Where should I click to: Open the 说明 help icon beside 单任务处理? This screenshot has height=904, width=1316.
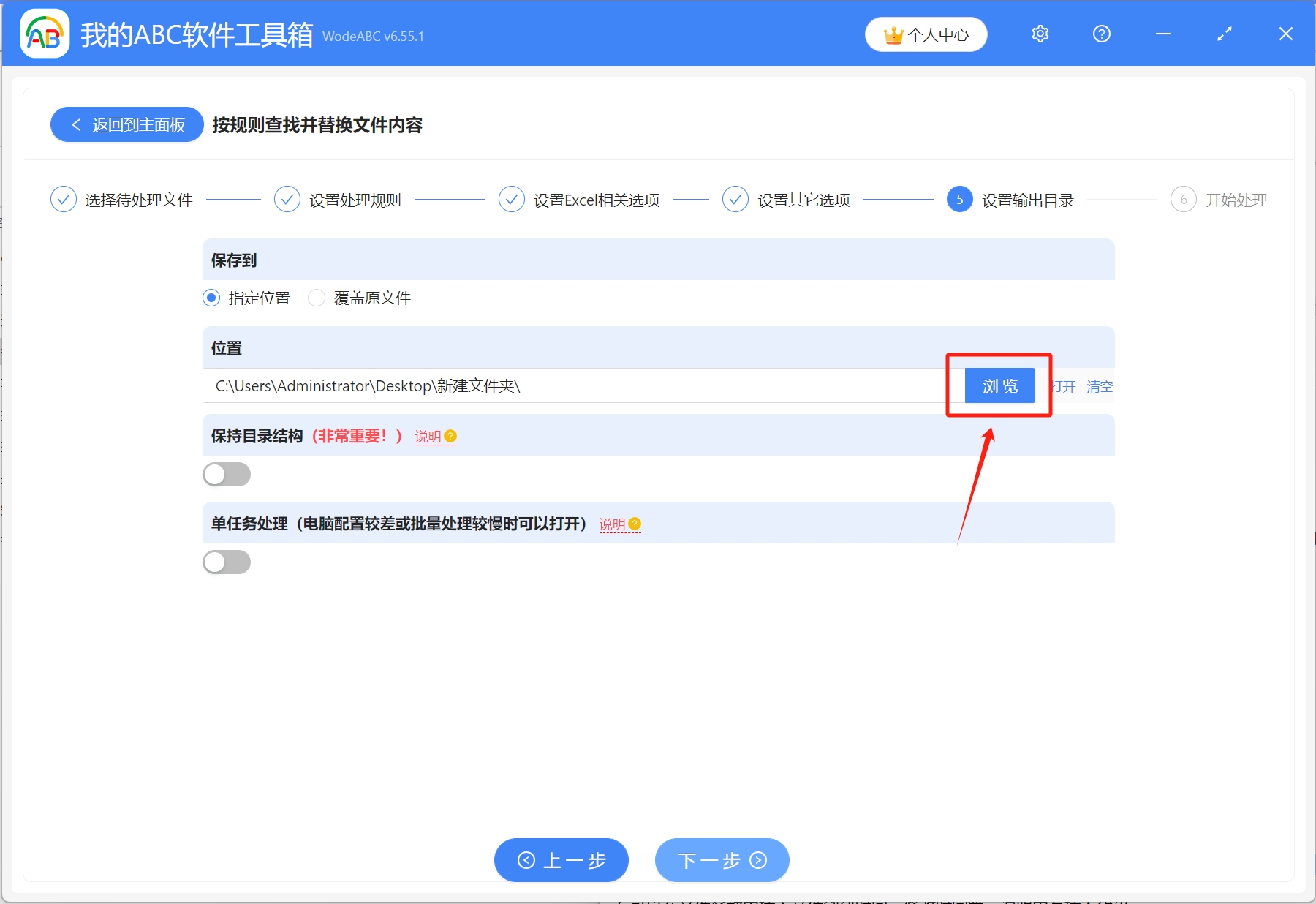[635, 524]
